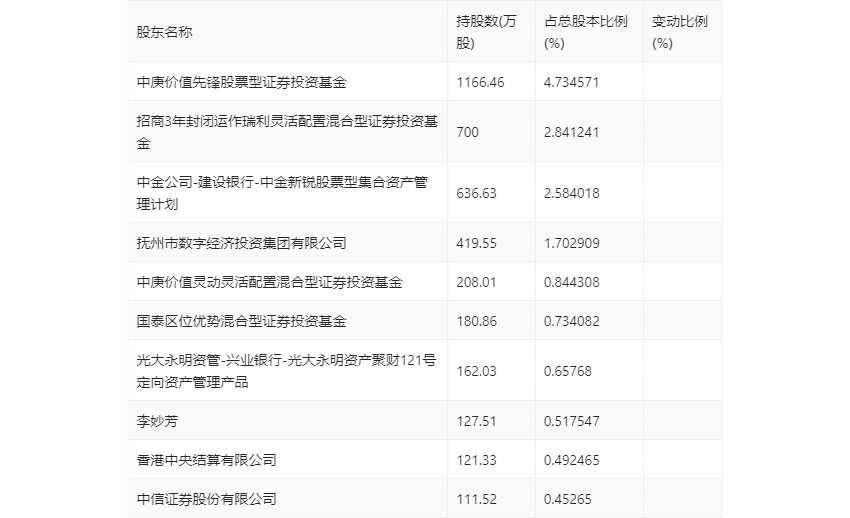Click shareholder 招商3年封闭运作瑞利灵活配置混合型证券投资基金

pyautogui.click(x=287, y=132)
